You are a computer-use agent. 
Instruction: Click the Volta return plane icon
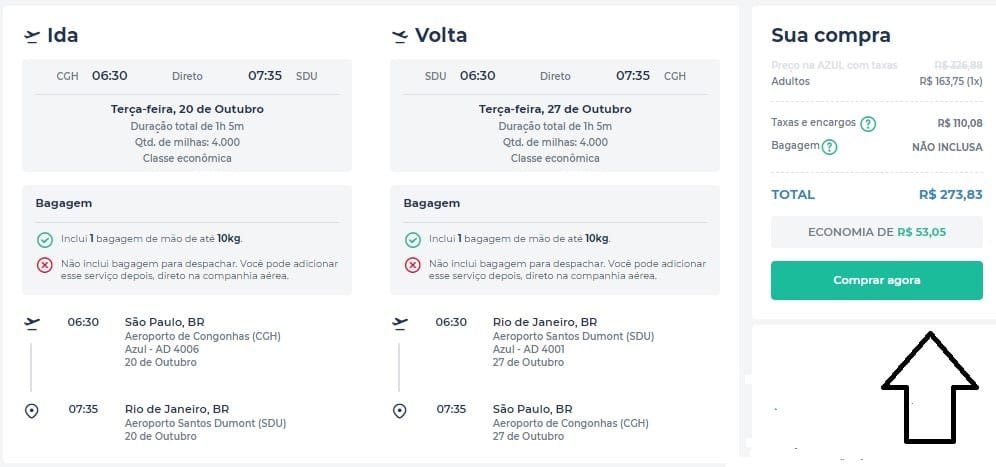(x=400, y=36)
